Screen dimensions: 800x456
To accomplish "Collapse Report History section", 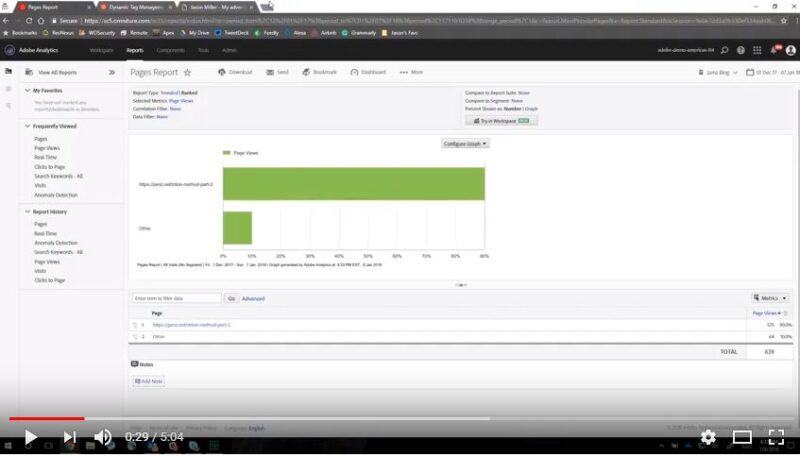I will [28, 212].
